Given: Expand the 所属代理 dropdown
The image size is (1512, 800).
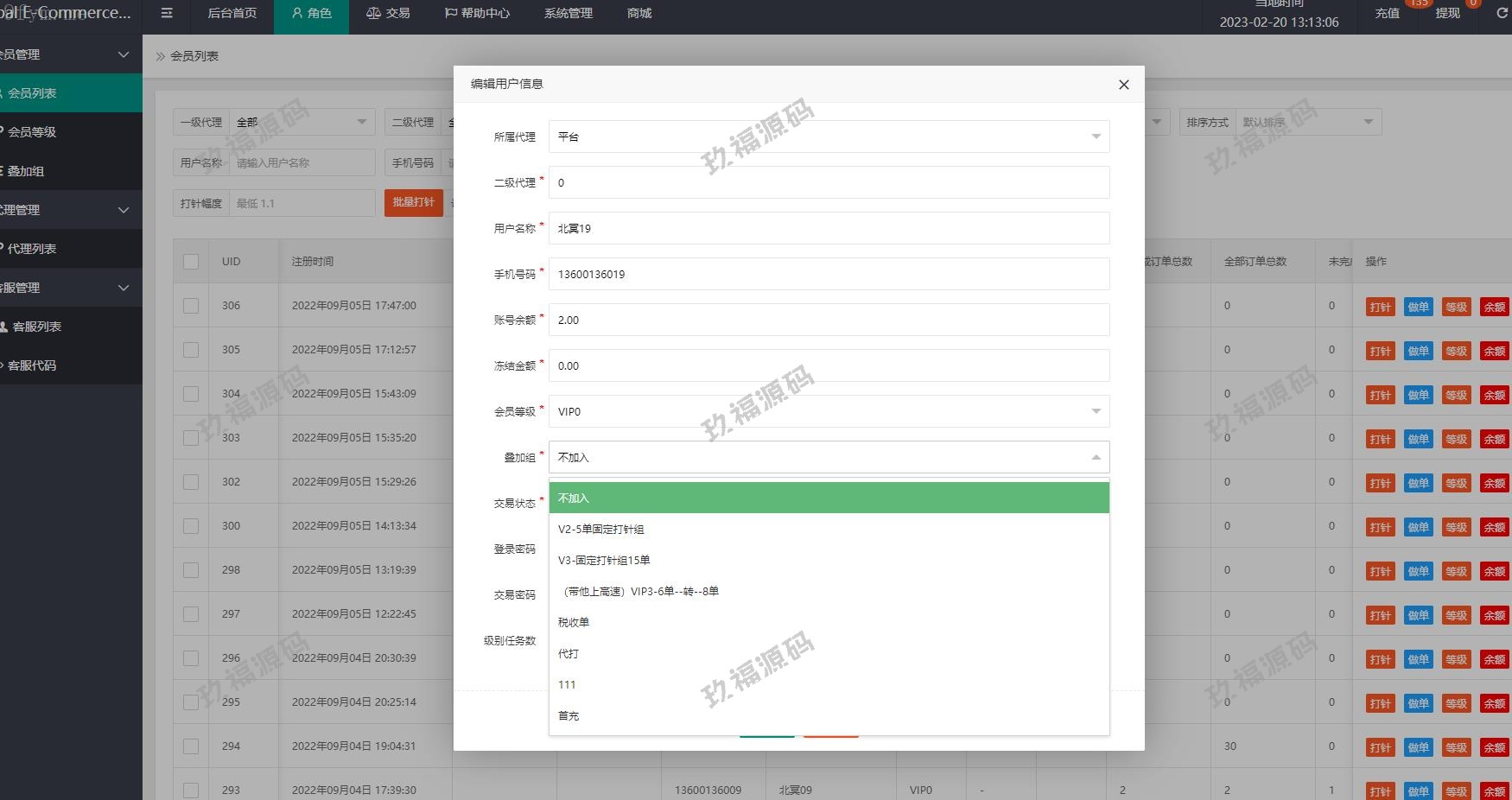Looking at the screenshot, I should click(829, 137).
